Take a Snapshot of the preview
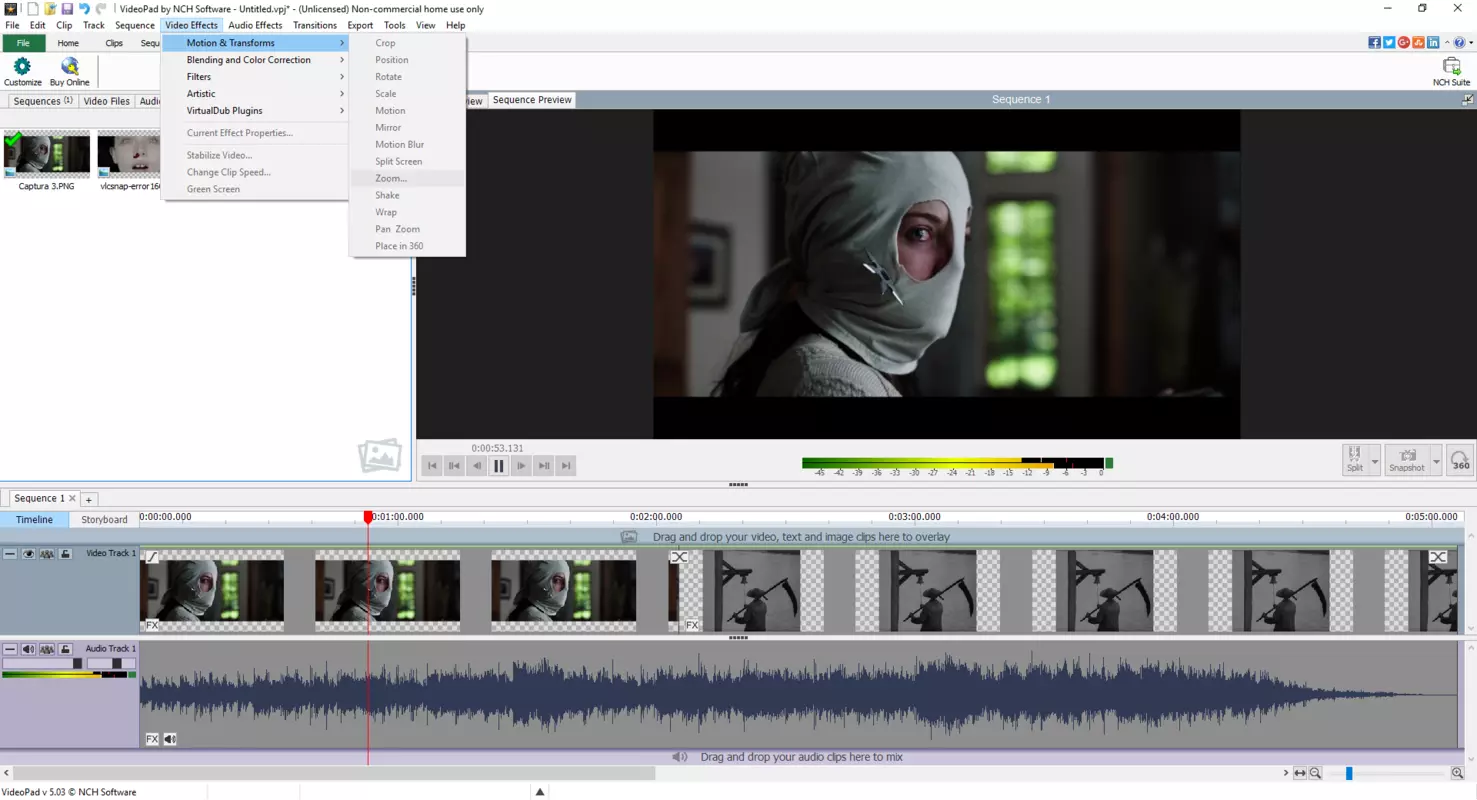This screenshot has width=1477, height=800. (x=1406, y=460)
